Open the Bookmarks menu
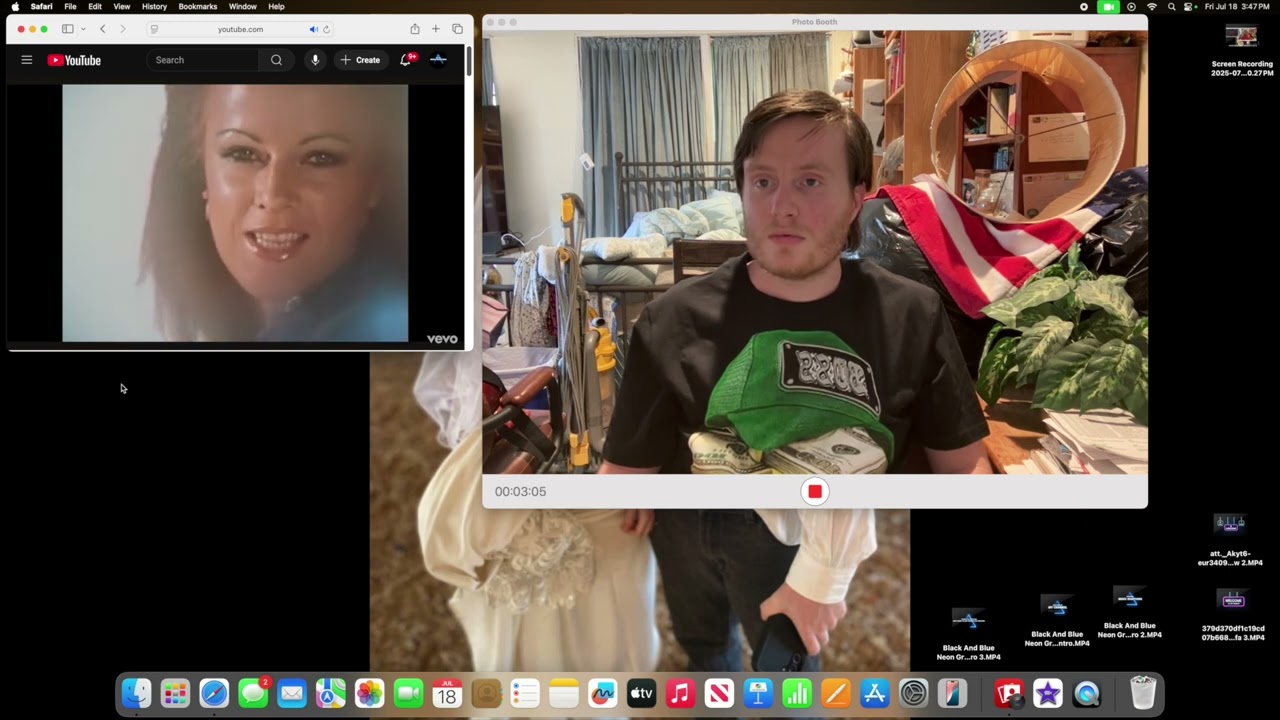The image size is (1280, 720). point(198,6)
